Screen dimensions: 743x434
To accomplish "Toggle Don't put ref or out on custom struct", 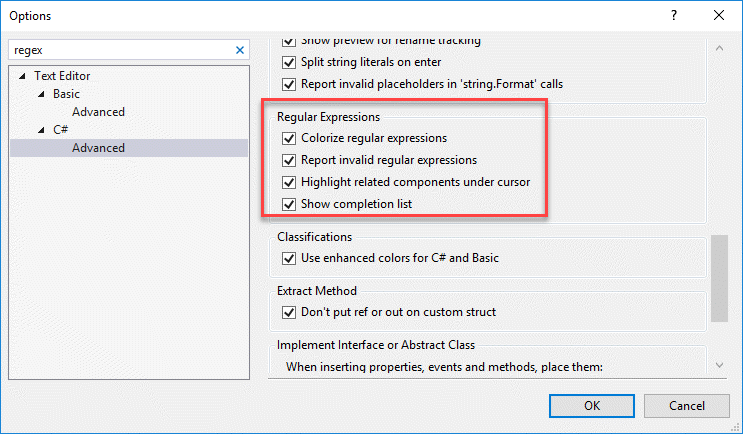I will (290, 312).
